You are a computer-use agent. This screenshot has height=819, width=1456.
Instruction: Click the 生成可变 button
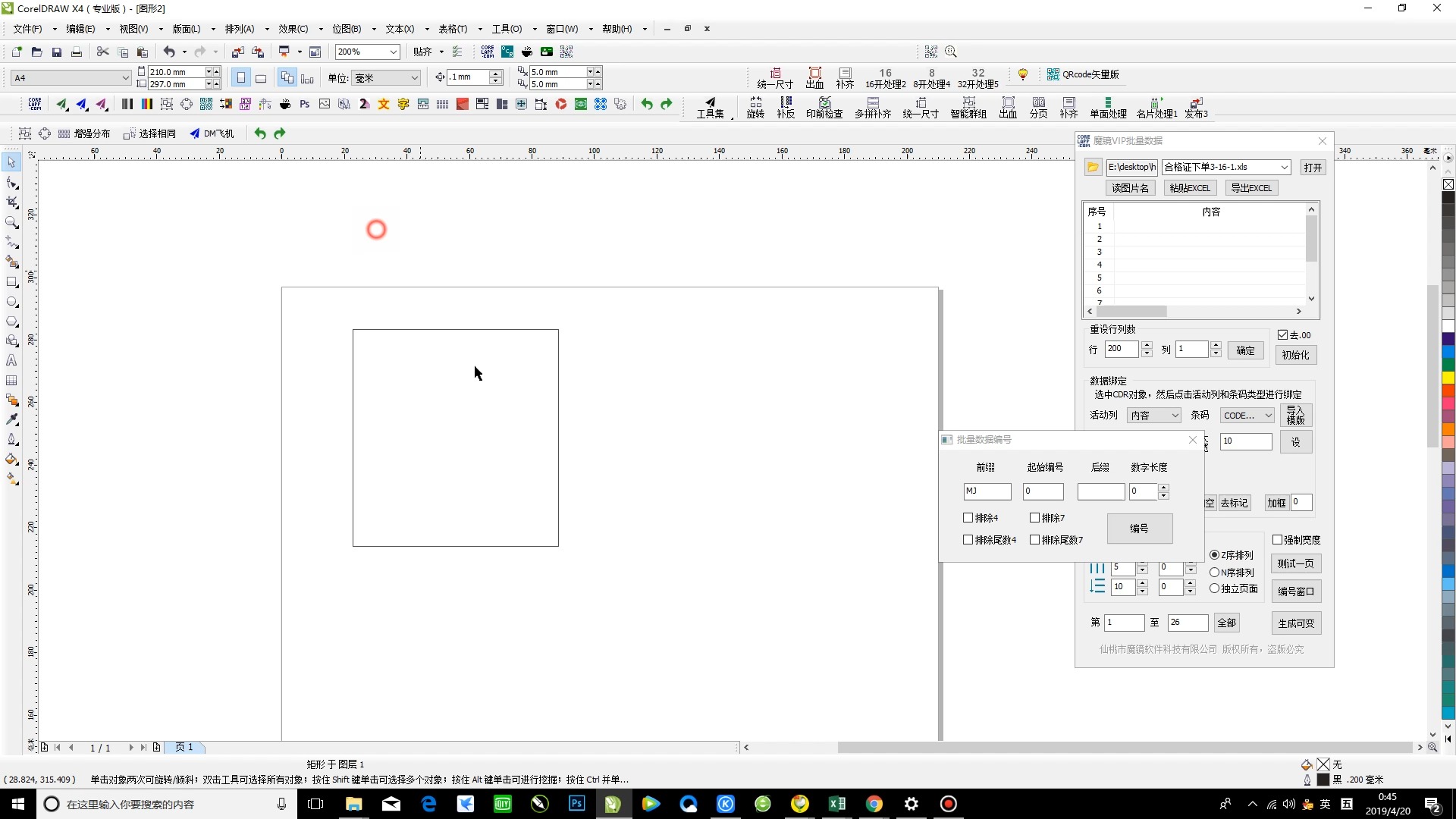pyautogui.click(x=1296, y=623)
